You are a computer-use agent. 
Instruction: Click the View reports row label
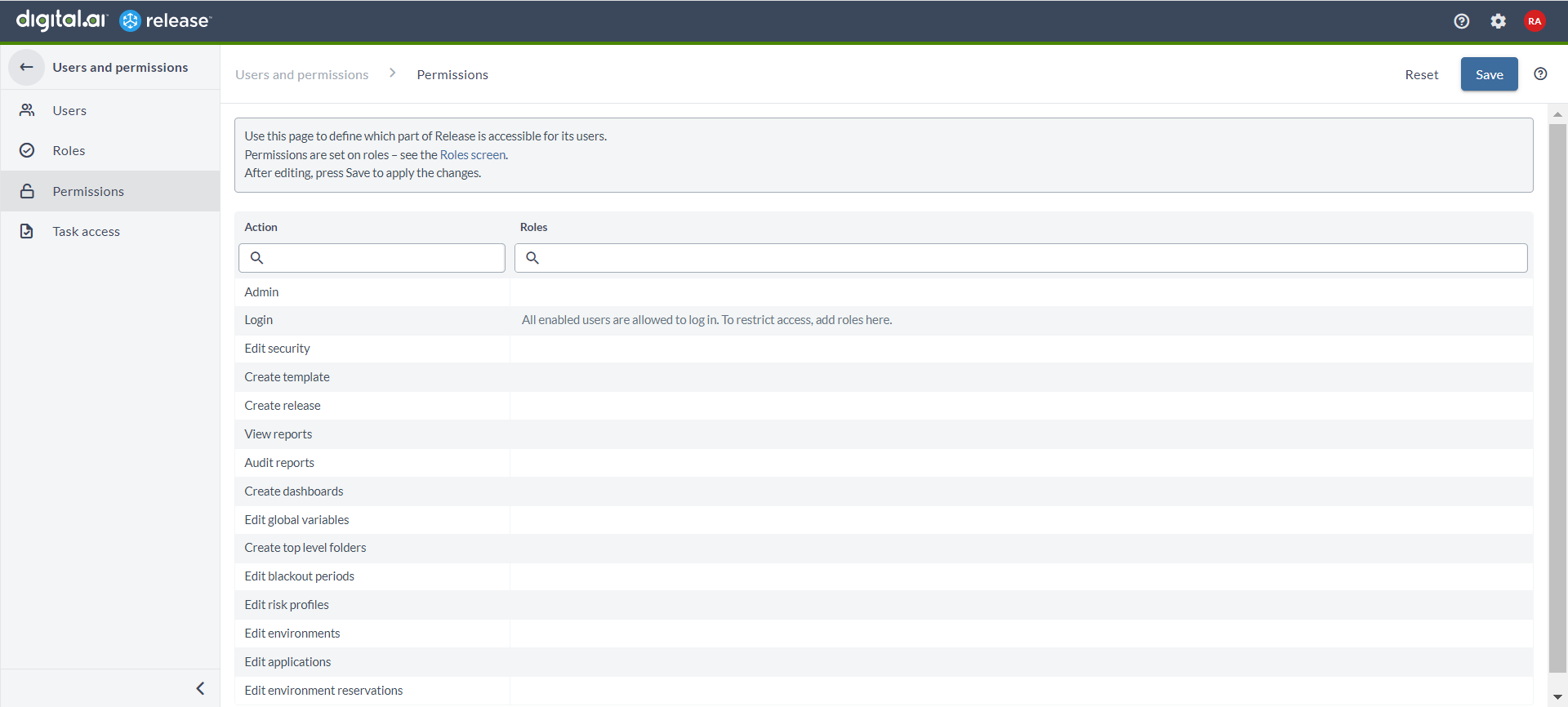tap(278, 434)
